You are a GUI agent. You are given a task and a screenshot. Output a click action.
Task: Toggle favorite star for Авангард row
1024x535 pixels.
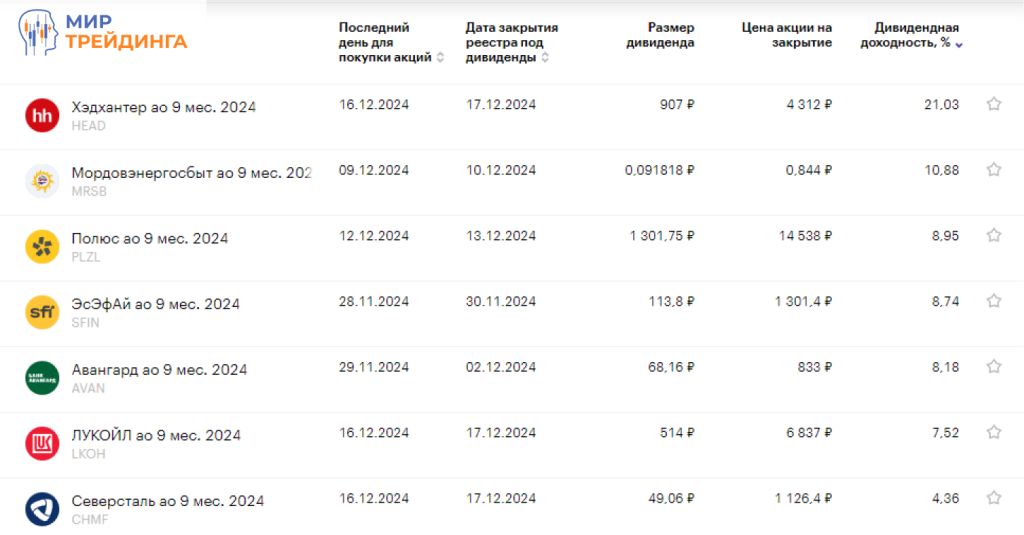pyautogui.click(x=994, y=367)
